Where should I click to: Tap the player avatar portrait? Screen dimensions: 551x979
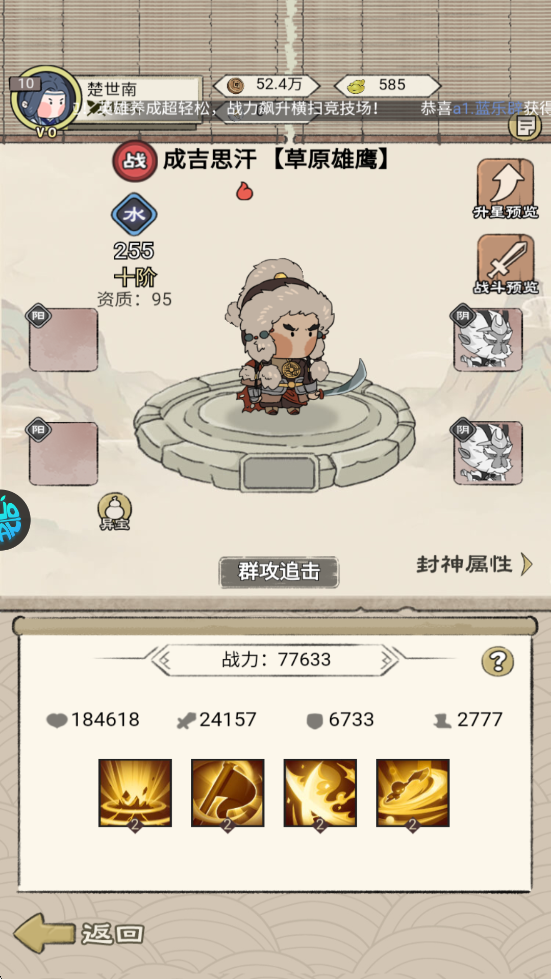pyautogui.click(x=45, y=102)
